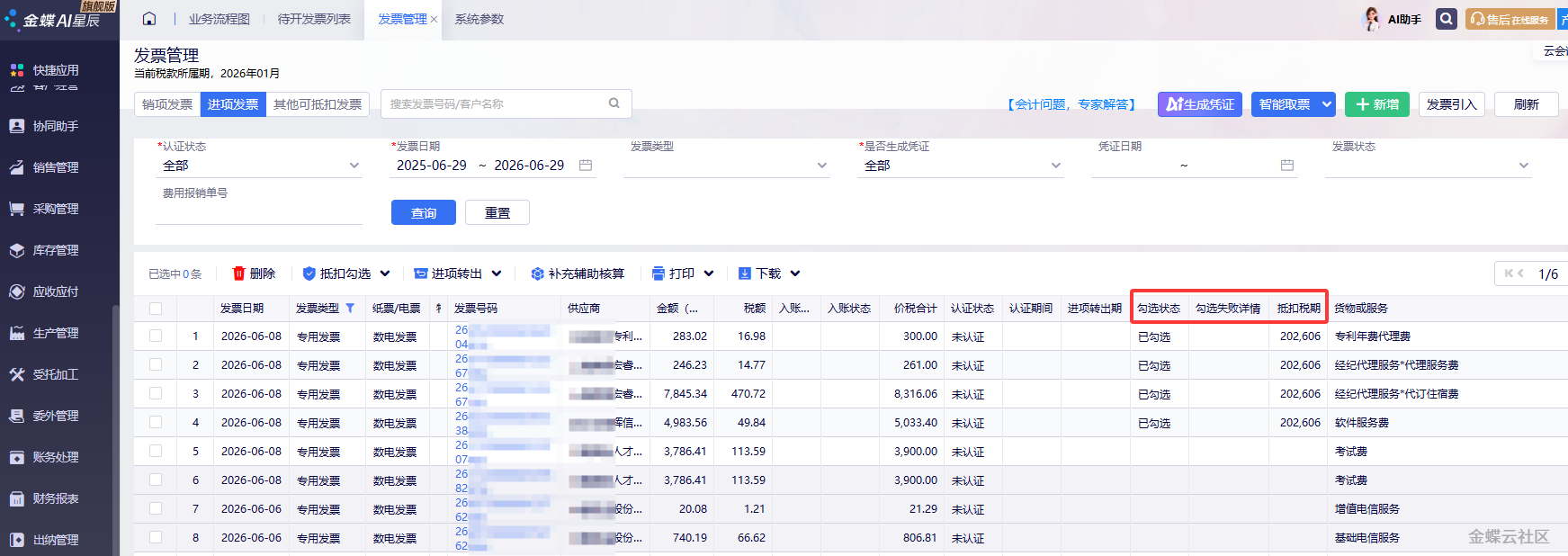Expand the 发票状态 dropdown
This screenshot has height=556, width=1568.
click(1523, 166)
